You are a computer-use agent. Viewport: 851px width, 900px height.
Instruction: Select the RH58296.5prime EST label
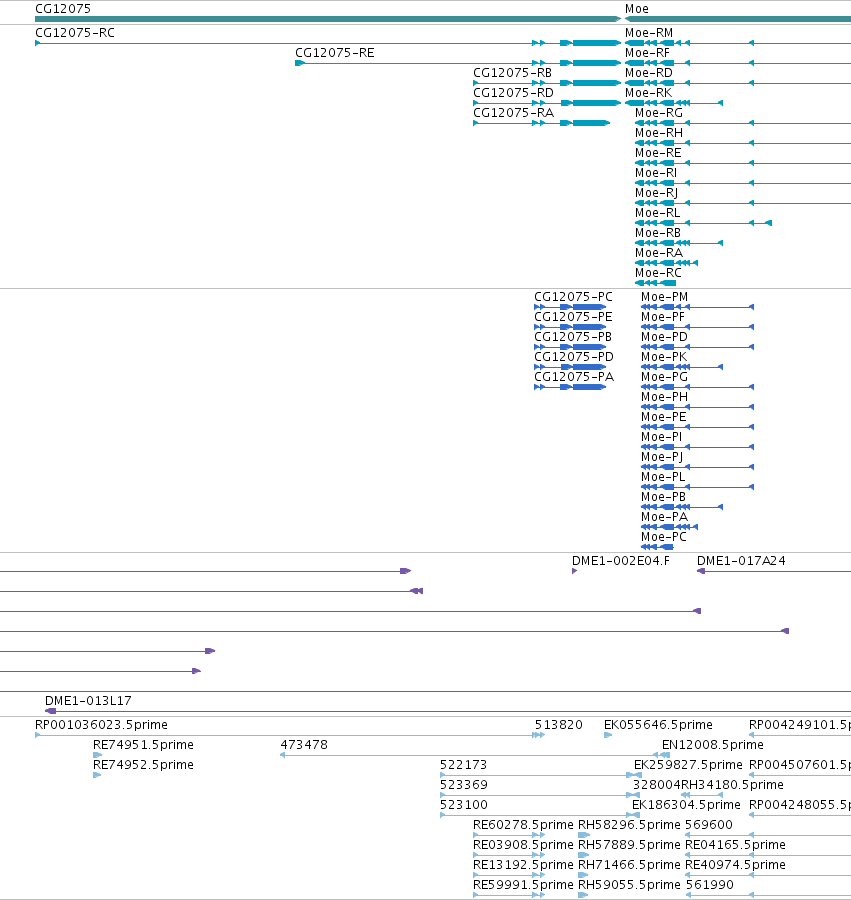pyautogui.click(x=629, y=825)
